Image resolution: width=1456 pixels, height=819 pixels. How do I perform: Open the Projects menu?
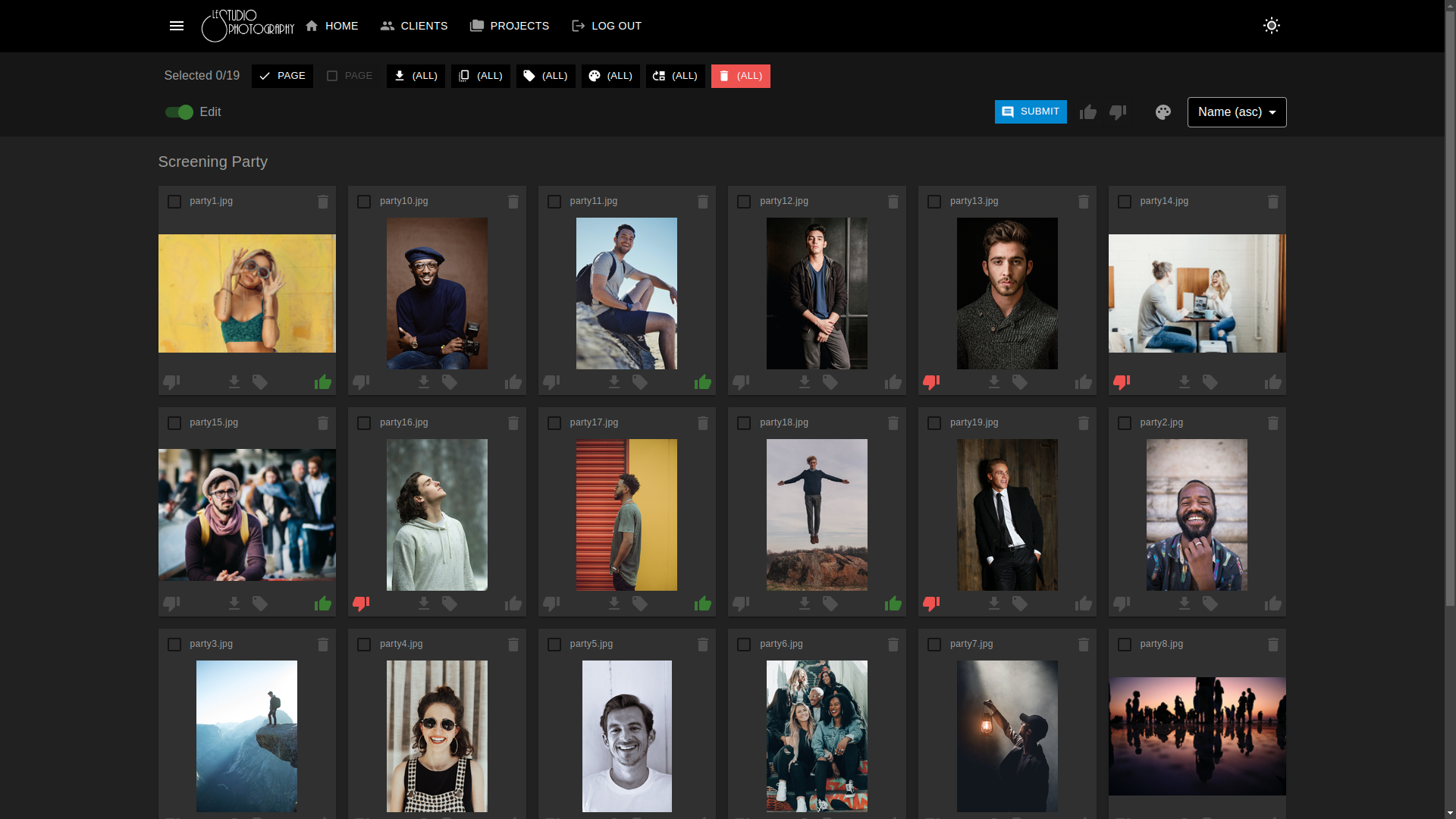click(510, 26)
